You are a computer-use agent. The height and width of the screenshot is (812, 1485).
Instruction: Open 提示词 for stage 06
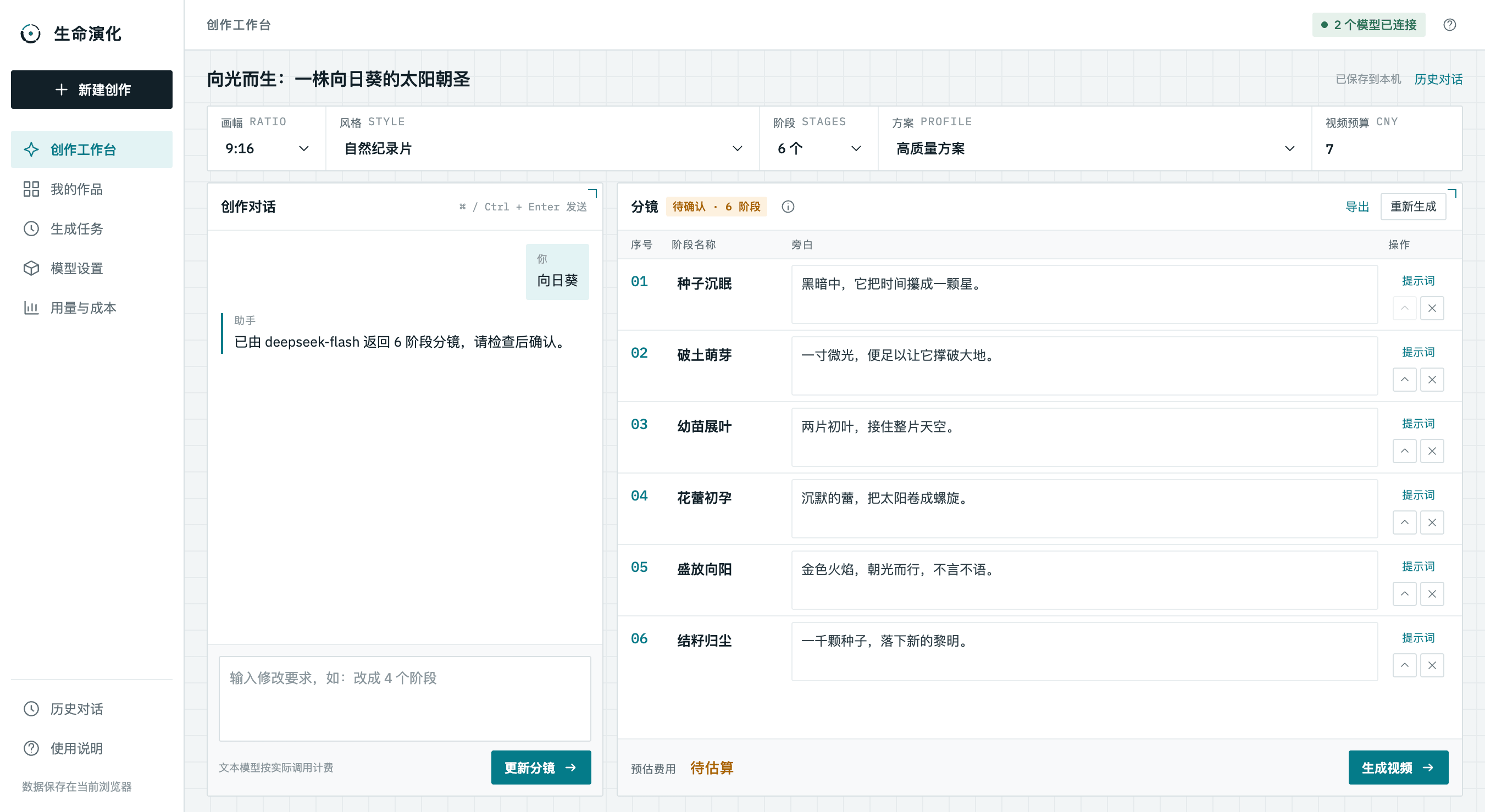(x=1418, y=638)
